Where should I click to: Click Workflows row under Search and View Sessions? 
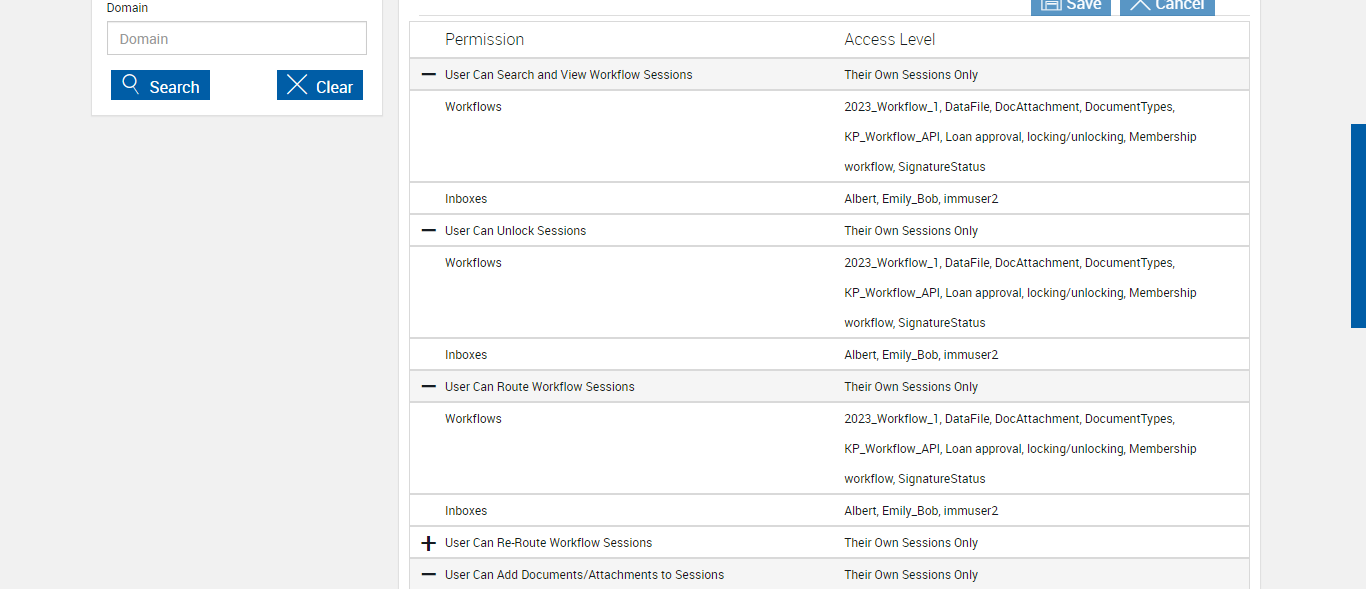coord(473,107)
